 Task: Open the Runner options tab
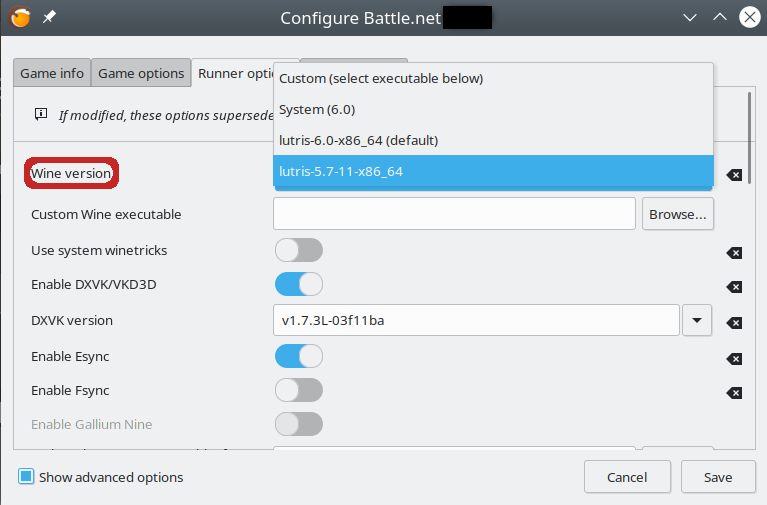tap(233, 73)
